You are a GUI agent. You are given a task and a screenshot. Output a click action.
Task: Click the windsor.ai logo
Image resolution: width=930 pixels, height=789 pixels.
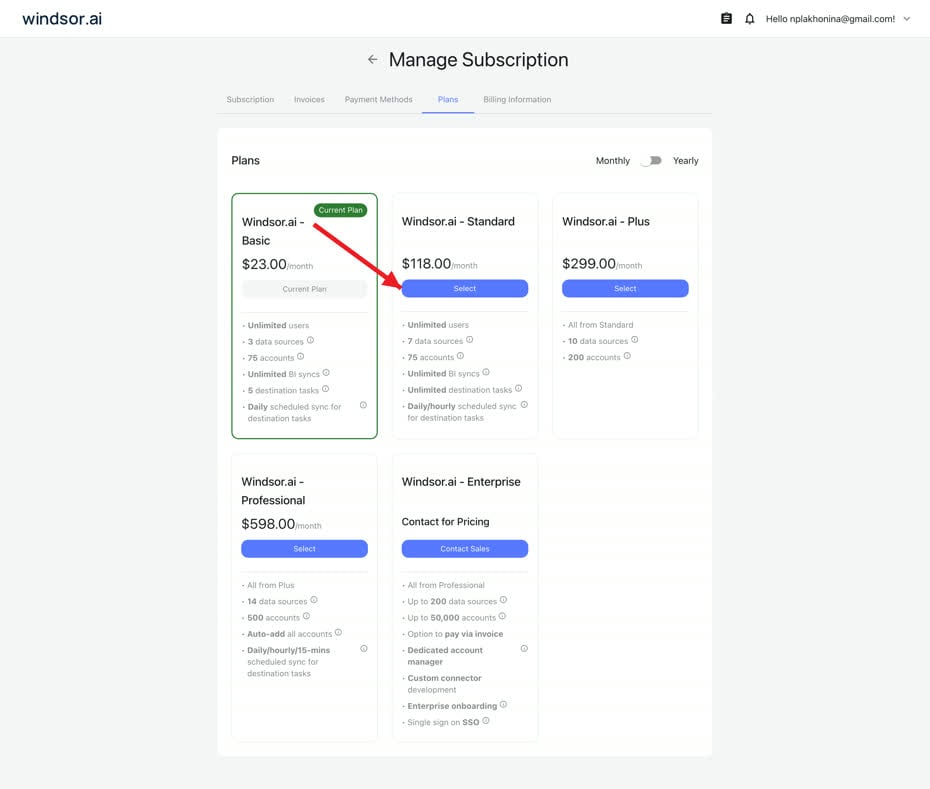(62, 18)
